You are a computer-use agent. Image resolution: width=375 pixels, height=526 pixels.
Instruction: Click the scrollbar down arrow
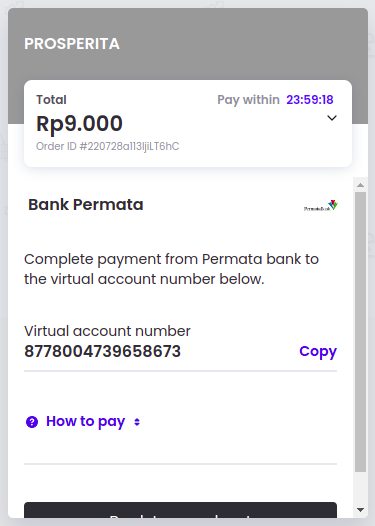point(361,510)
